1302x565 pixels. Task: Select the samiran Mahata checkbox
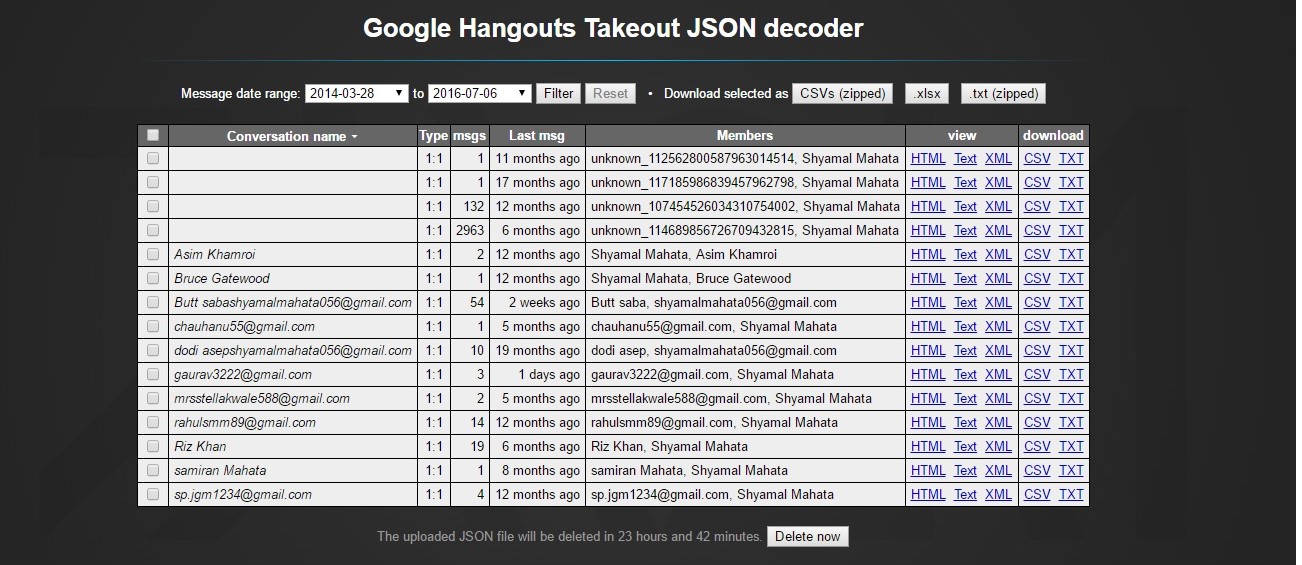click(x=153, y=470)
